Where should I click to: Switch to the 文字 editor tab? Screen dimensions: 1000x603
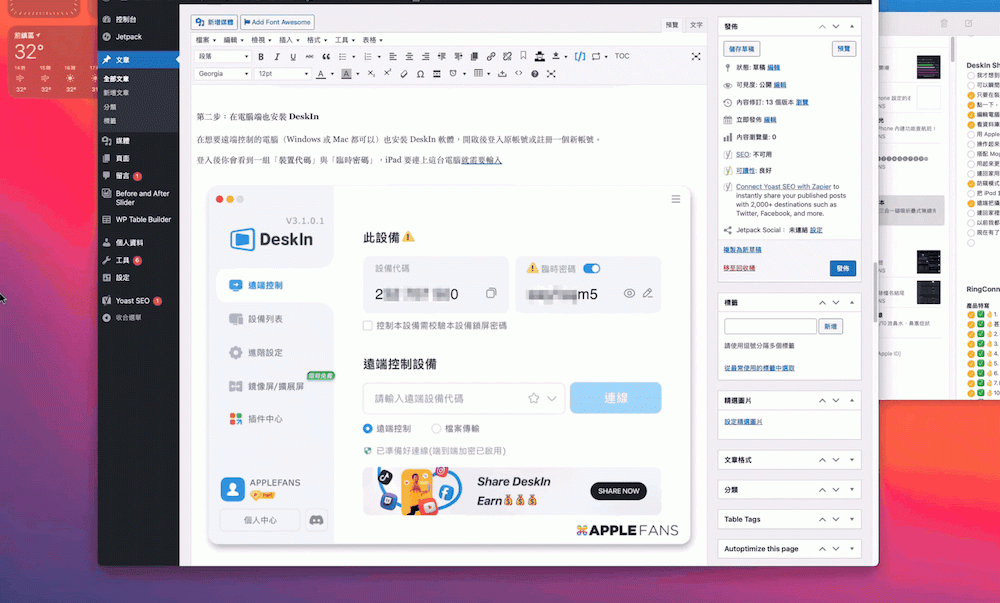[x=696, y=24]
